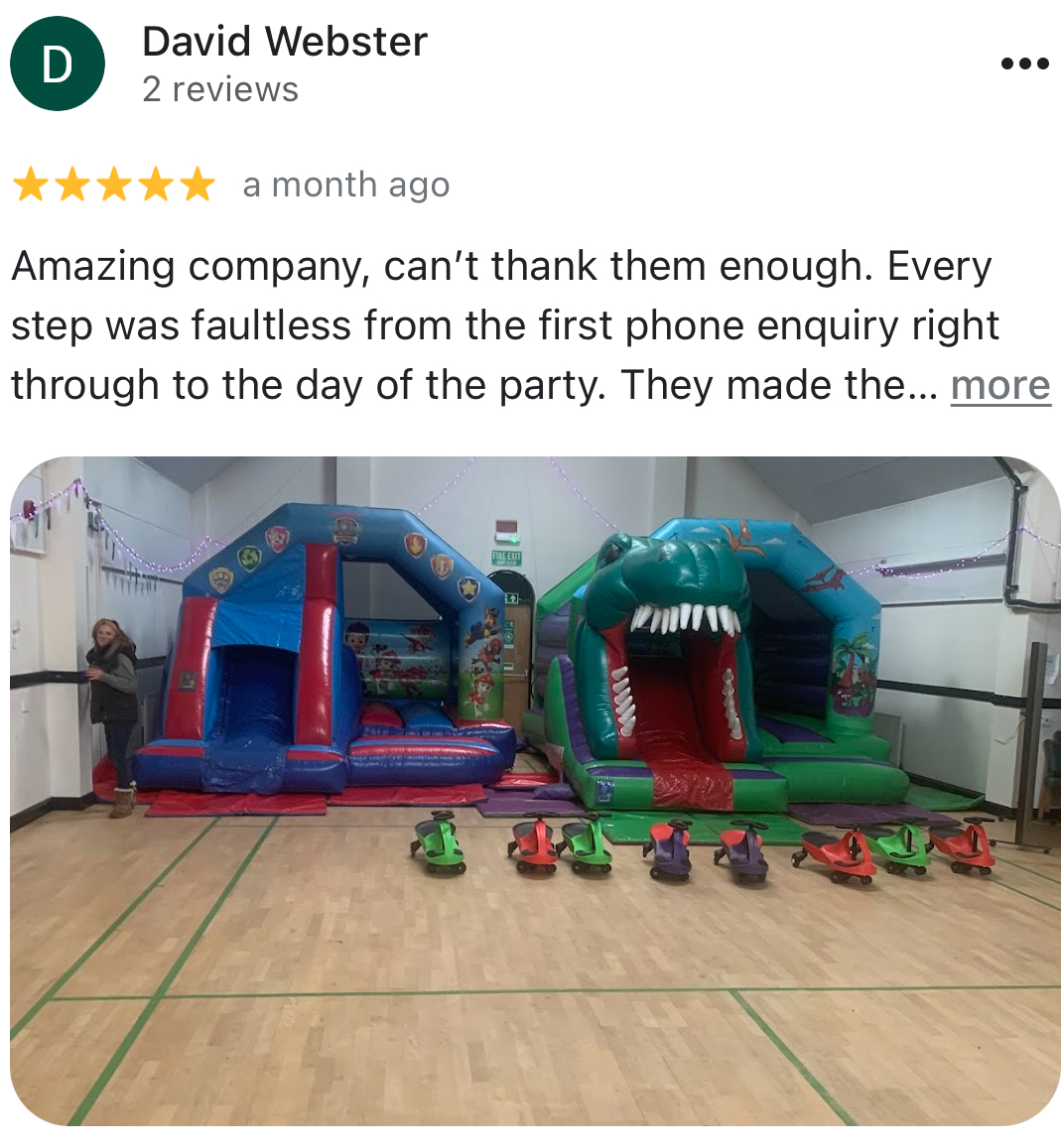The width and height of the screenshot is (1061, 1148).
Task: Click the 'a month ago' timestamp
Action: 346,185
